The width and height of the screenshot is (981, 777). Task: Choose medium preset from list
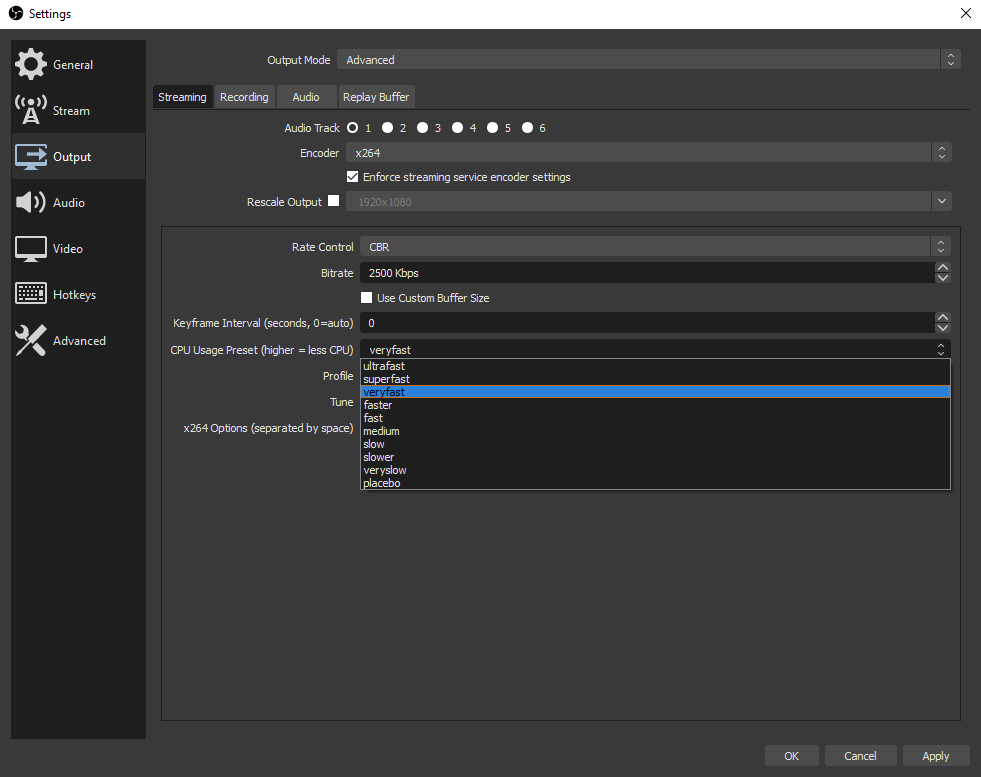[655, 431]
